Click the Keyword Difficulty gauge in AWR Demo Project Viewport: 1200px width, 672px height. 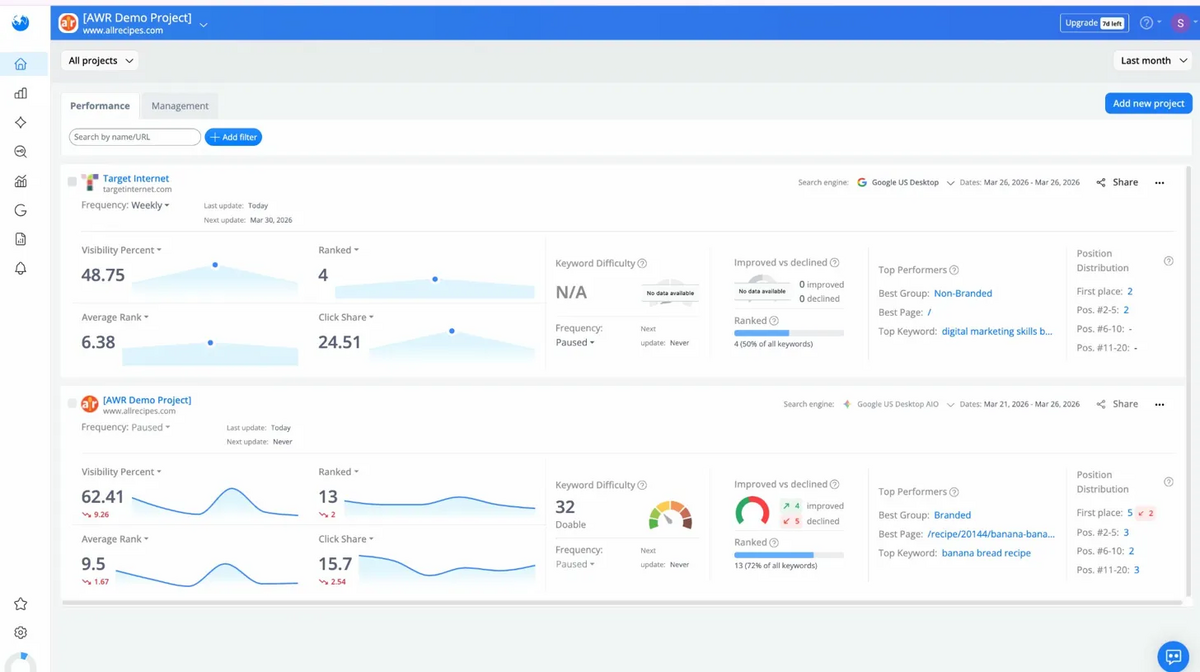[670, 515]
